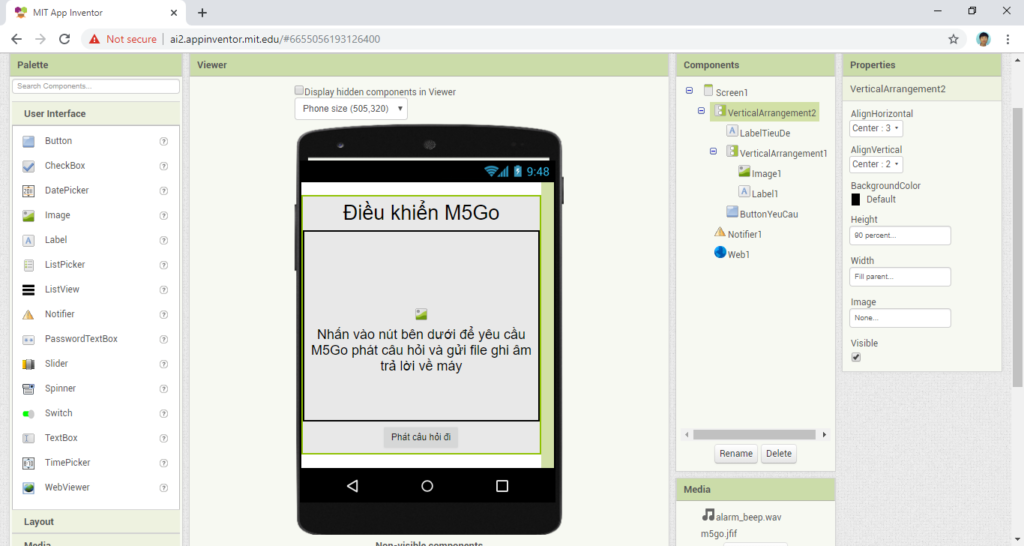Image resolution: width=1024 pixels, height=546 pixels.
Task: Expand the Layout palette section
Action: pos(39,522)
